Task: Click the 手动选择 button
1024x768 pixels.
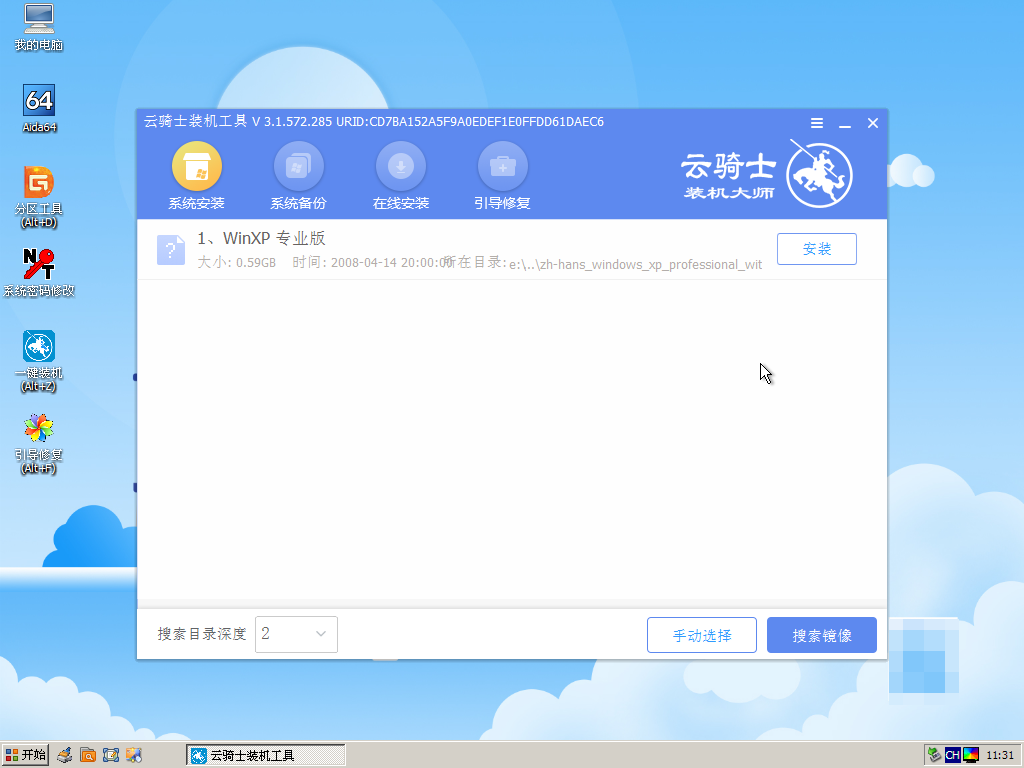Action: 701,635
